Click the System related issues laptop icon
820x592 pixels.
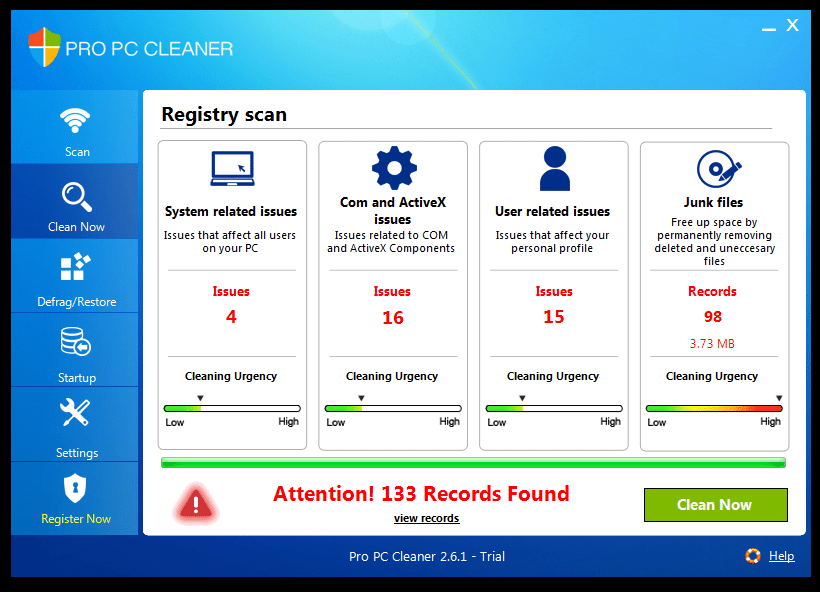[x=231, y=168]
